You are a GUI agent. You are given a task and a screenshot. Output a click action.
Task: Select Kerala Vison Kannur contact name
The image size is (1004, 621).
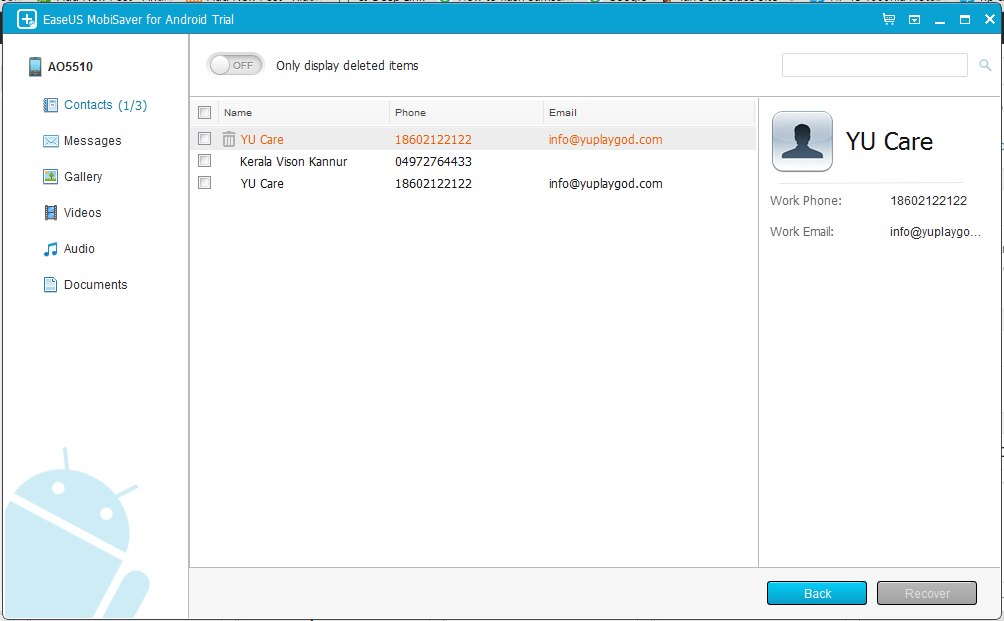[x=293, y=162]
